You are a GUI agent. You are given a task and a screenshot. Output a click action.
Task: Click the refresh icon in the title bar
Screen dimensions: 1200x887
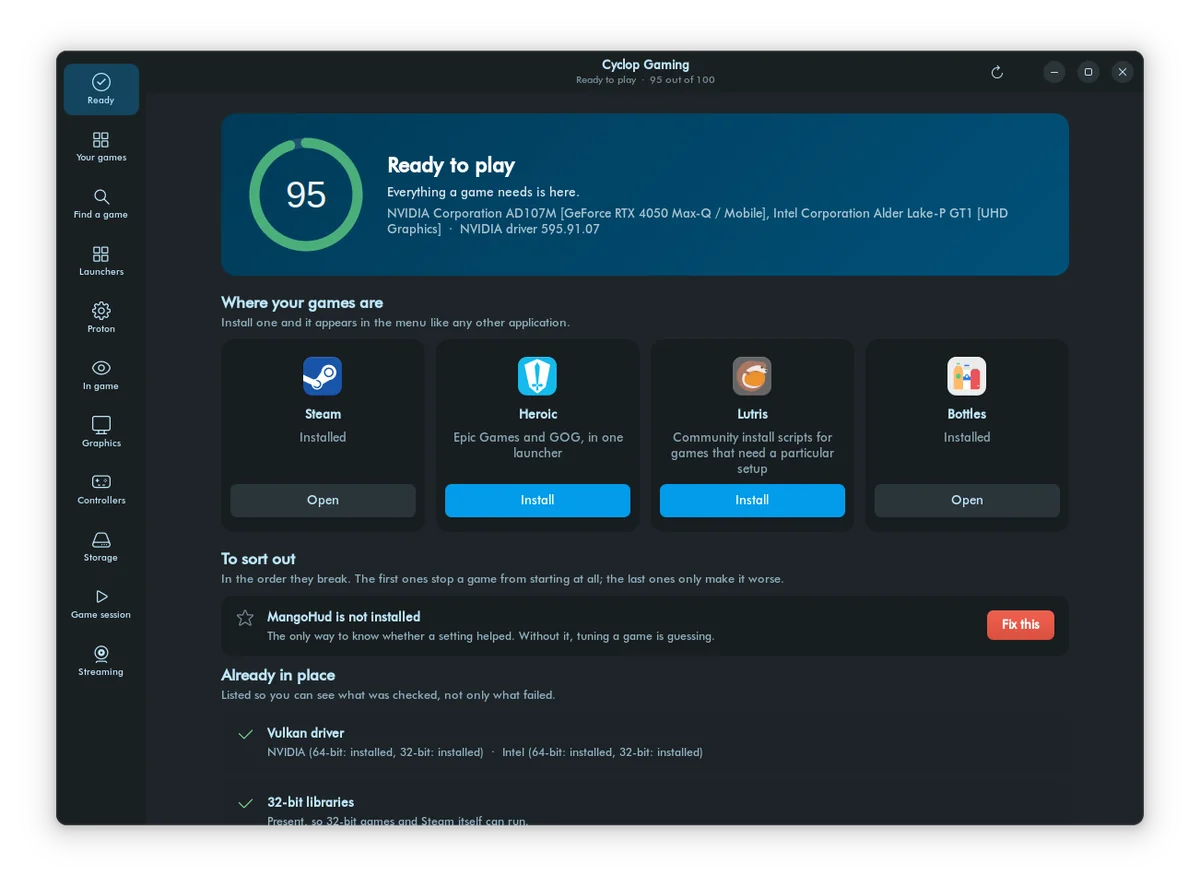coord(996,72)
